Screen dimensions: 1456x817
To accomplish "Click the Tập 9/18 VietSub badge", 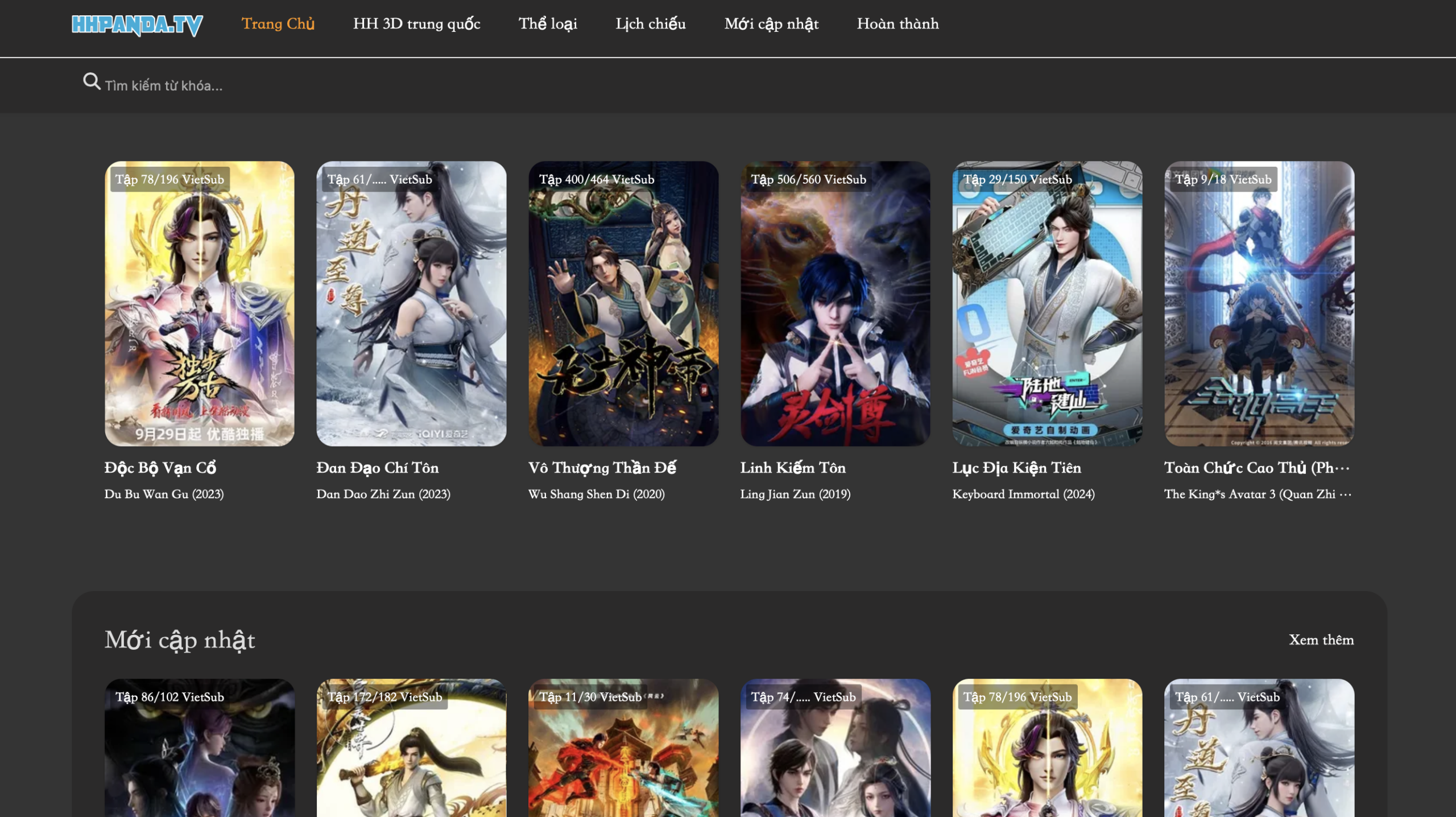I will (1223, 180).
